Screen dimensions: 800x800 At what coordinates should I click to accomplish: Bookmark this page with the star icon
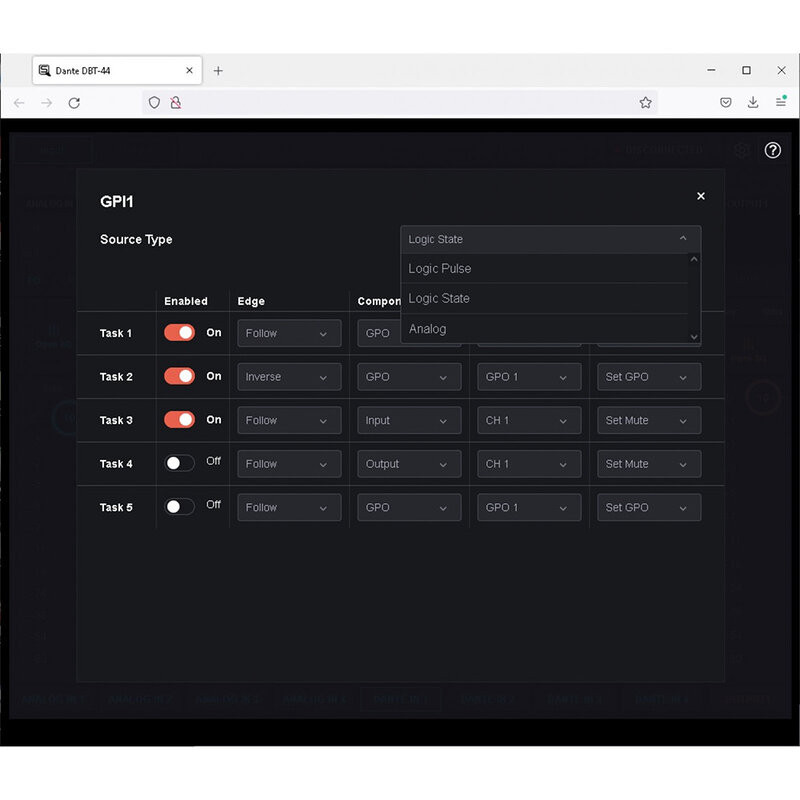coord(645,102)
